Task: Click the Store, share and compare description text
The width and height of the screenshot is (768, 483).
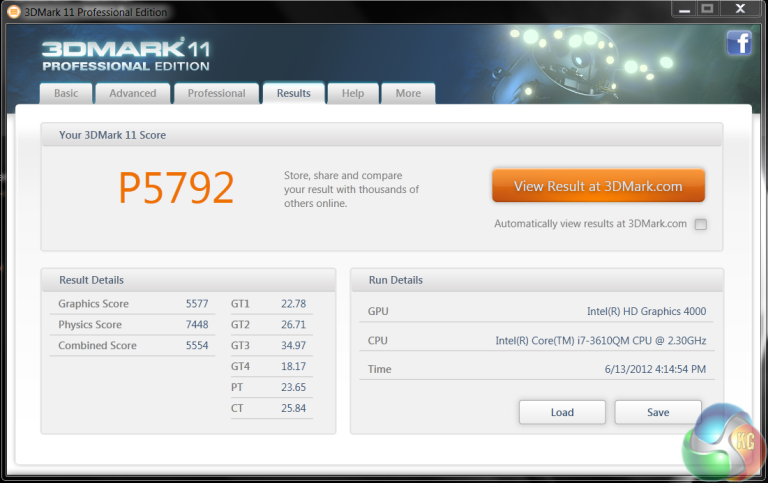Action: tap(351, 189)
